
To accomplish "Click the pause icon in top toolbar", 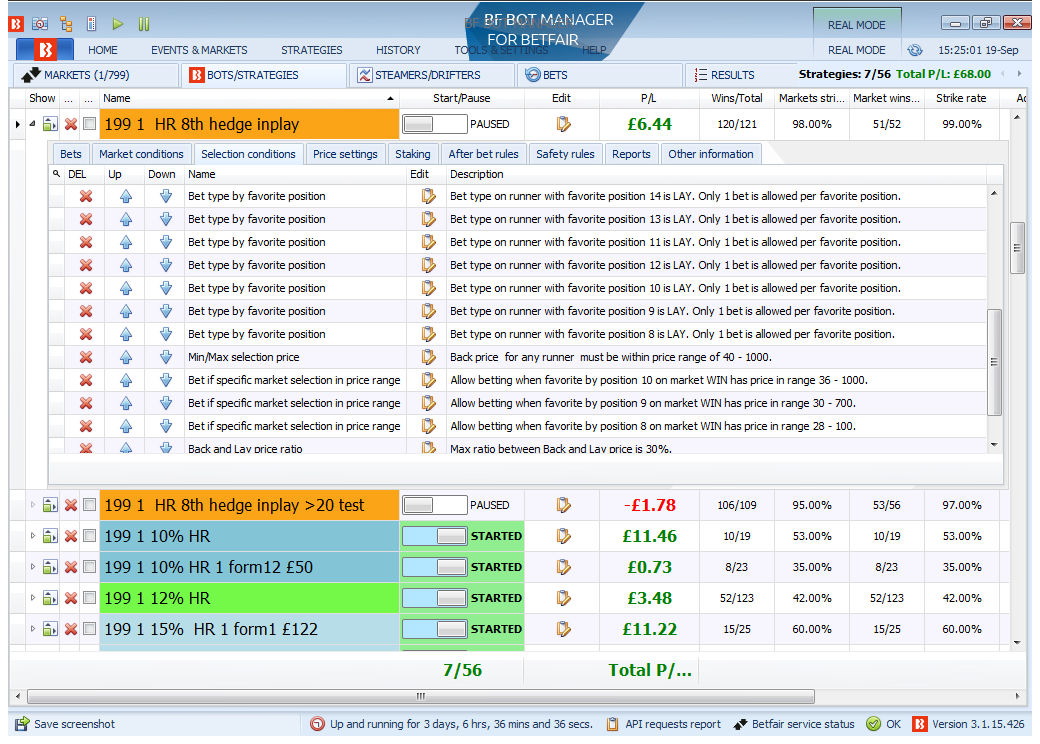I will click(144, 25).
